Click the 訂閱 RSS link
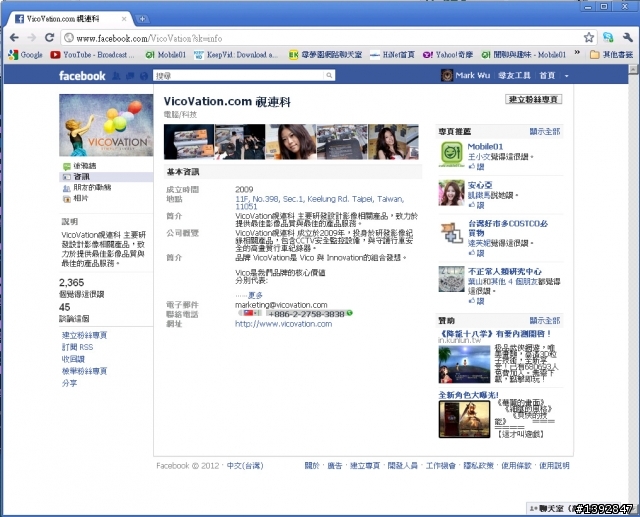 pos(77,347)
